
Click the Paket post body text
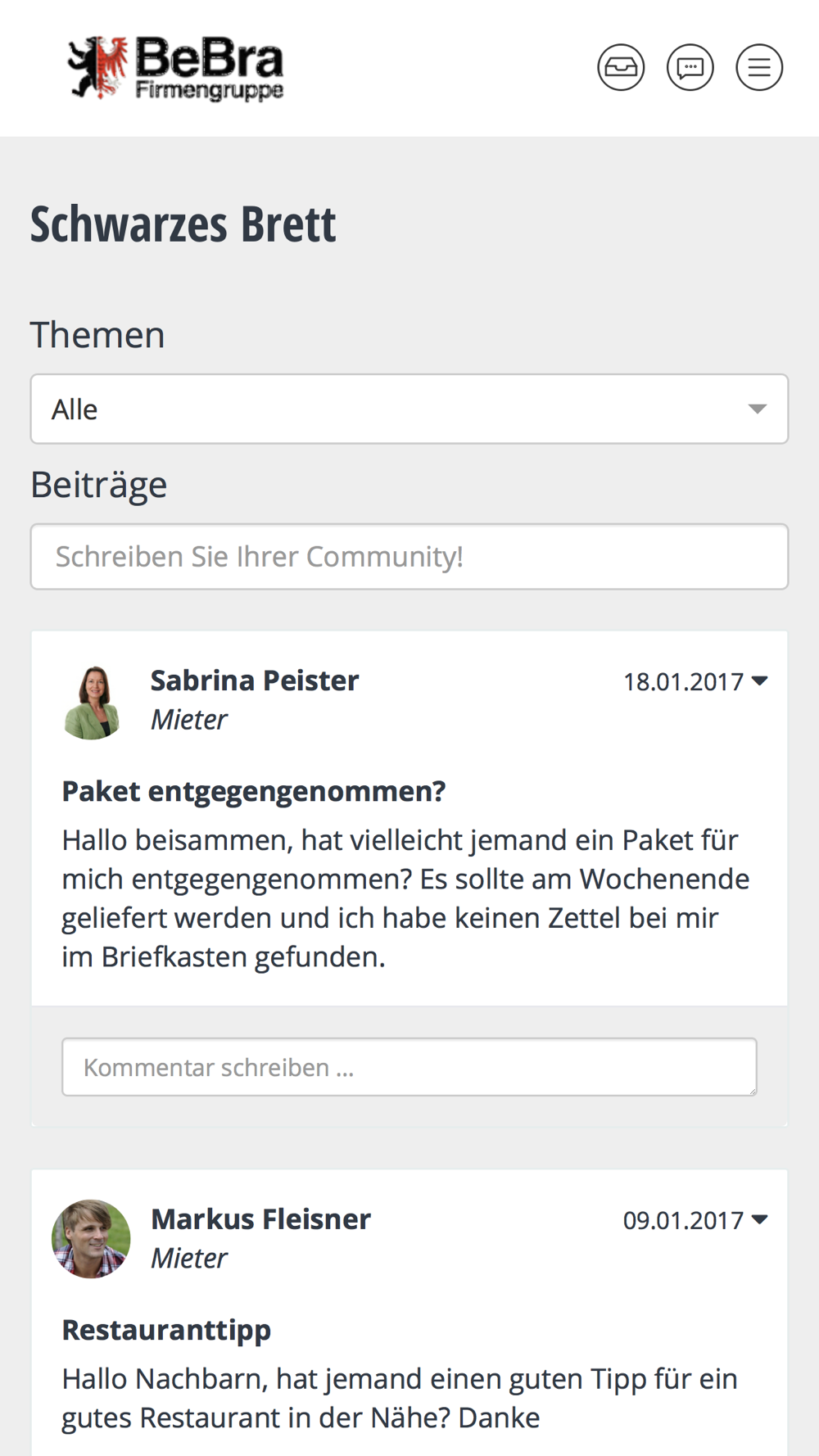click(x=405, y=898)
